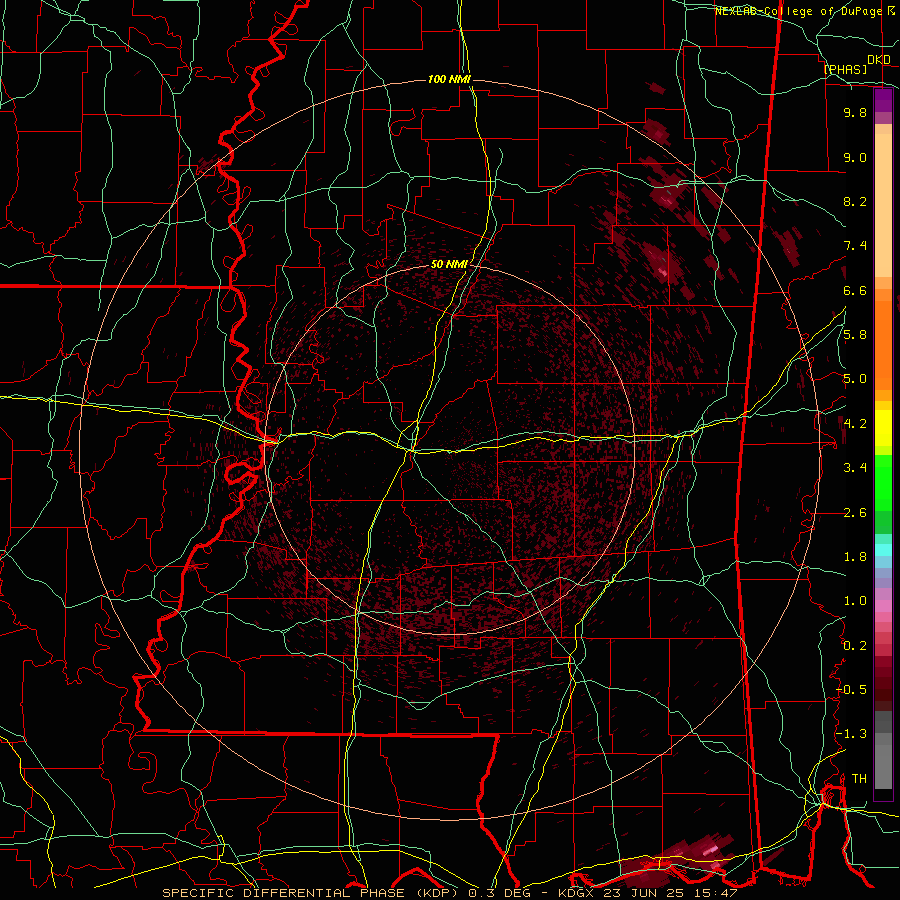Click the 4.2 legend value

855,424
